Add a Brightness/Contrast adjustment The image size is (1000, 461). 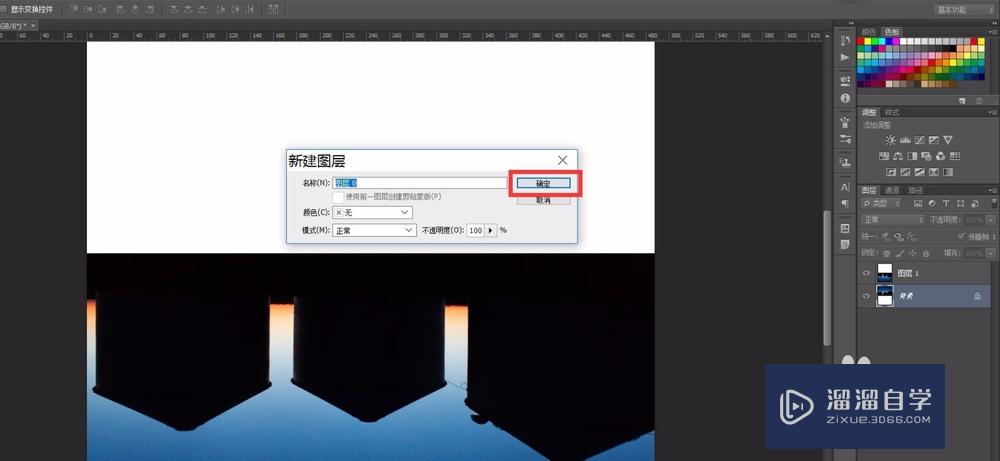click(890, 140)
